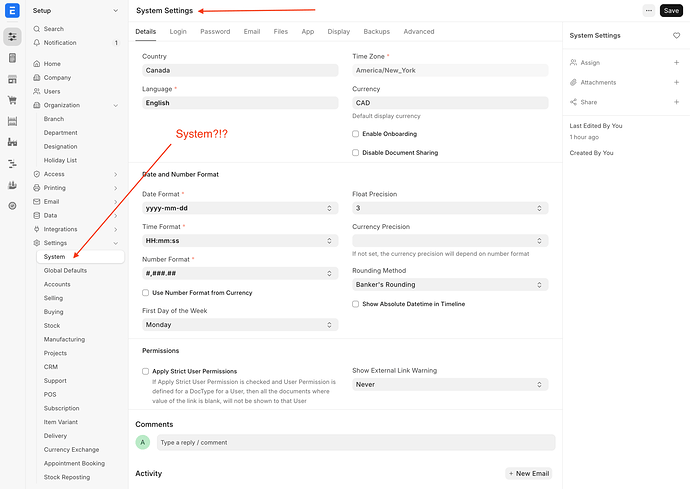Click the gear icon beside Settings

[x=37, y=243]
